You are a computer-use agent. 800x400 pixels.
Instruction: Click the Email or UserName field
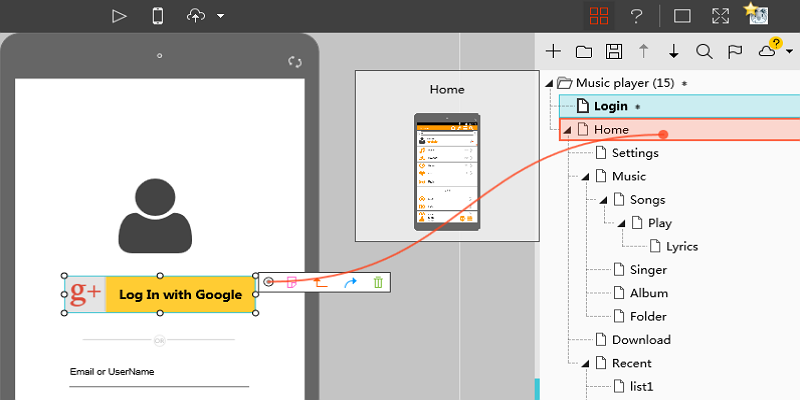tap(159, 378)
